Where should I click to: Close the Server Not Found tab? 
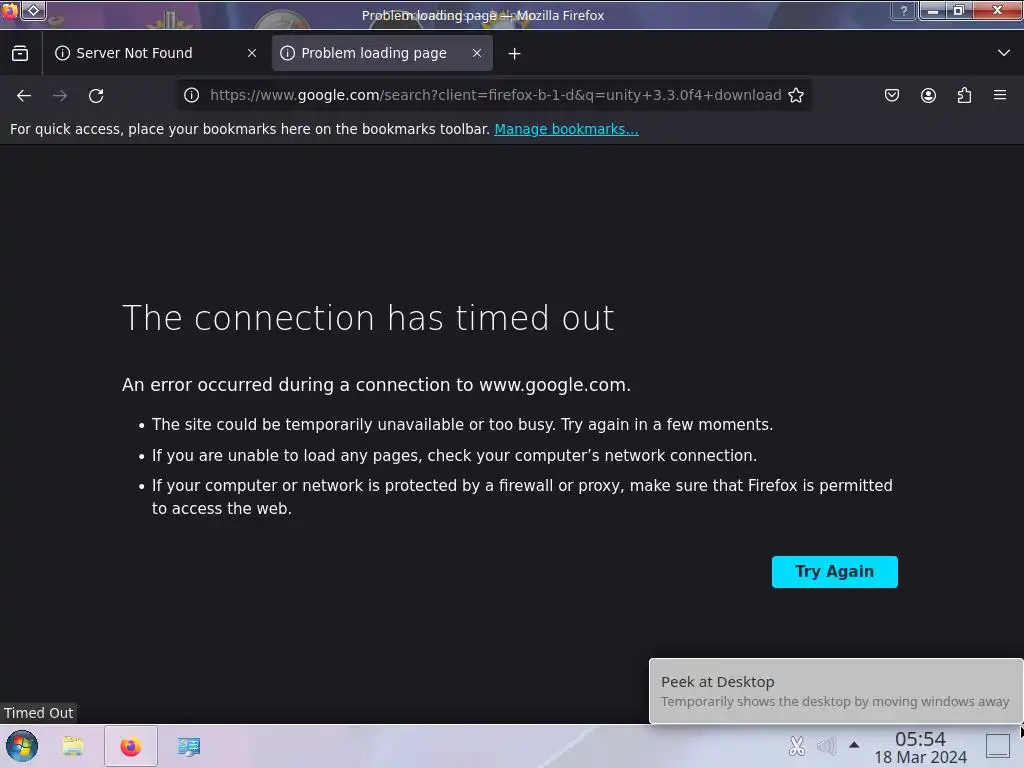click(x=252, y=54)
